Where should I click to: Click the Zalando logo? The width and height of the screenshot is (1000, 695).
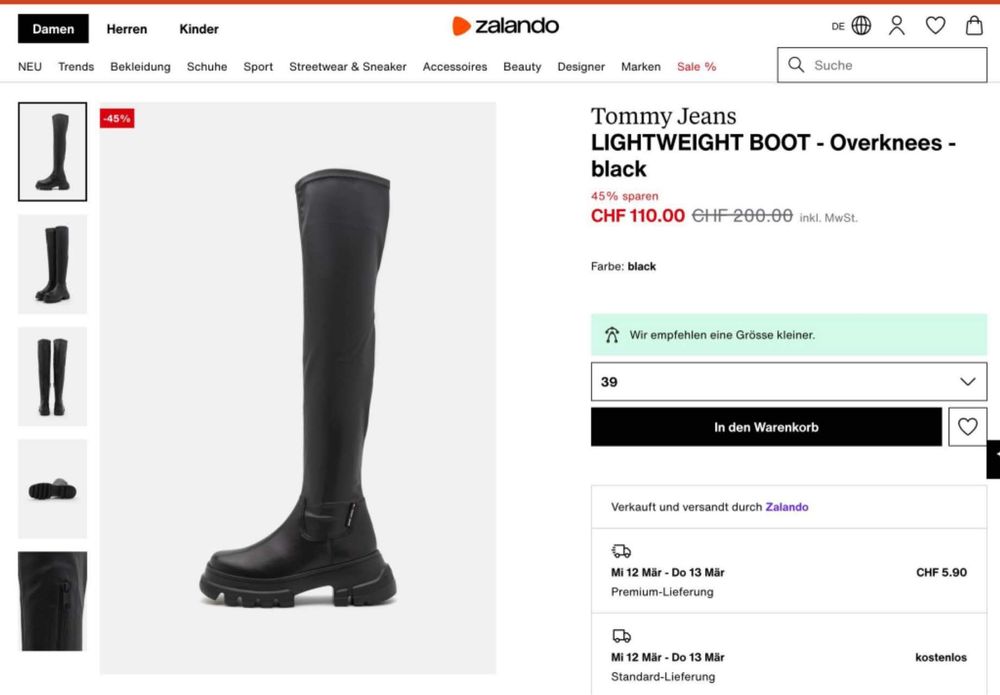coord(505,26)
